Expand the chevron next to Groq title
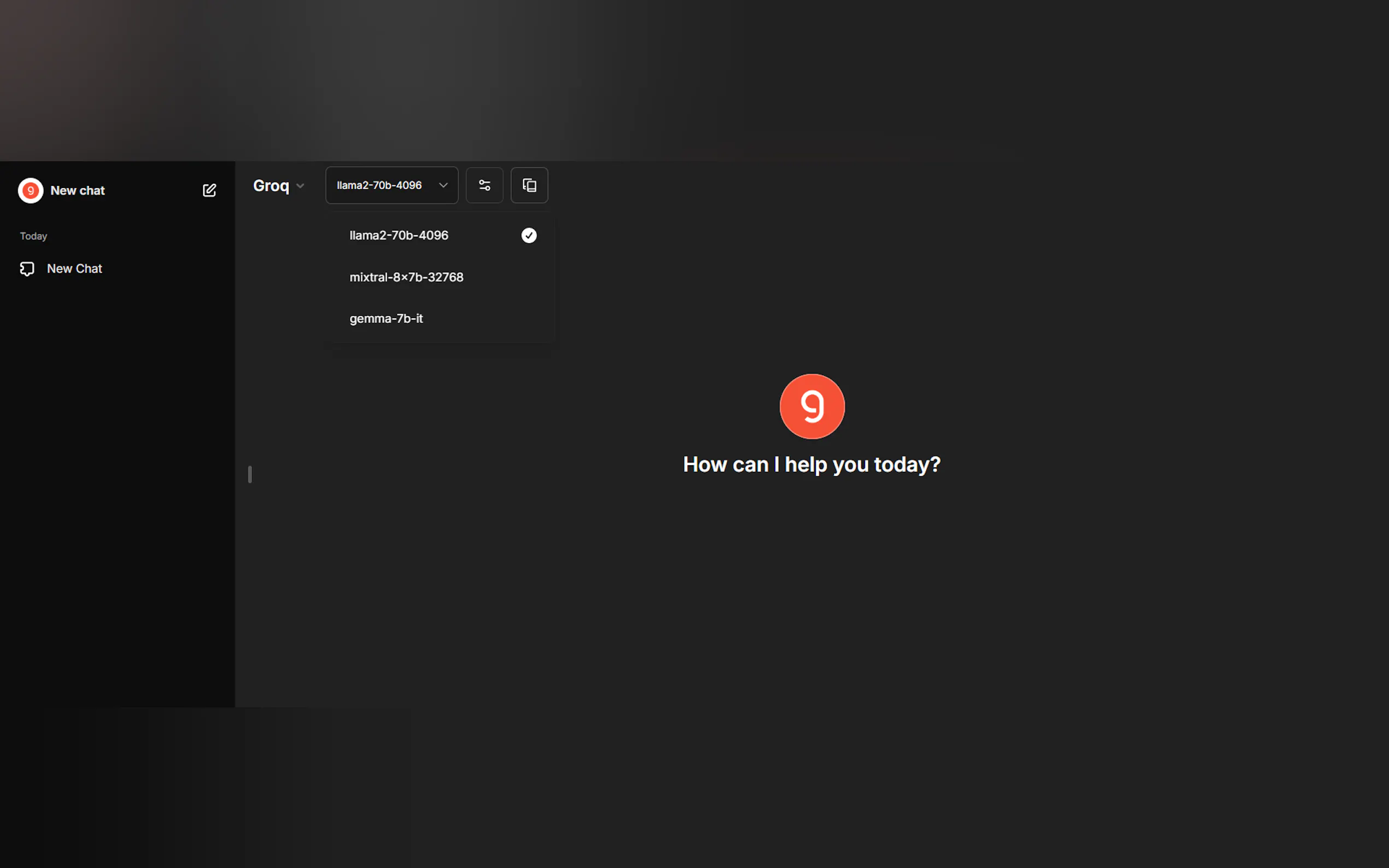The width and height of the screenshot is (1389, 868). click(x=300, y=186)
